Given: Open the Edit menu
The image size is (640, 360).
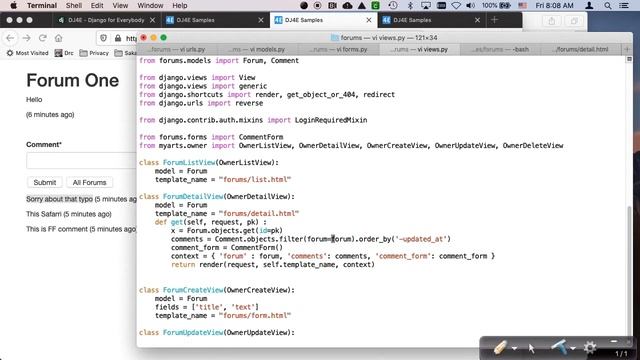Looking at the screenshot, I should point(97,6).
